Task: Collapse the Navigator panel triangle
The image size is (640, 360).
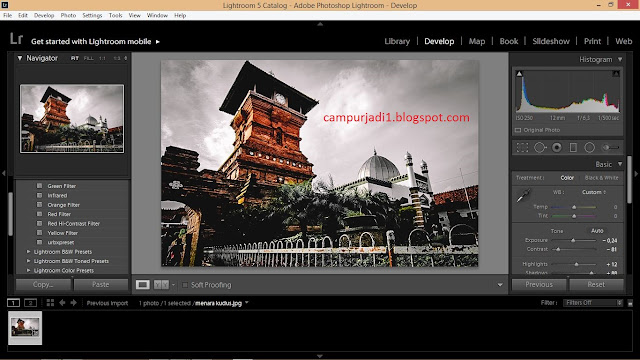Action: pos(20,58)
